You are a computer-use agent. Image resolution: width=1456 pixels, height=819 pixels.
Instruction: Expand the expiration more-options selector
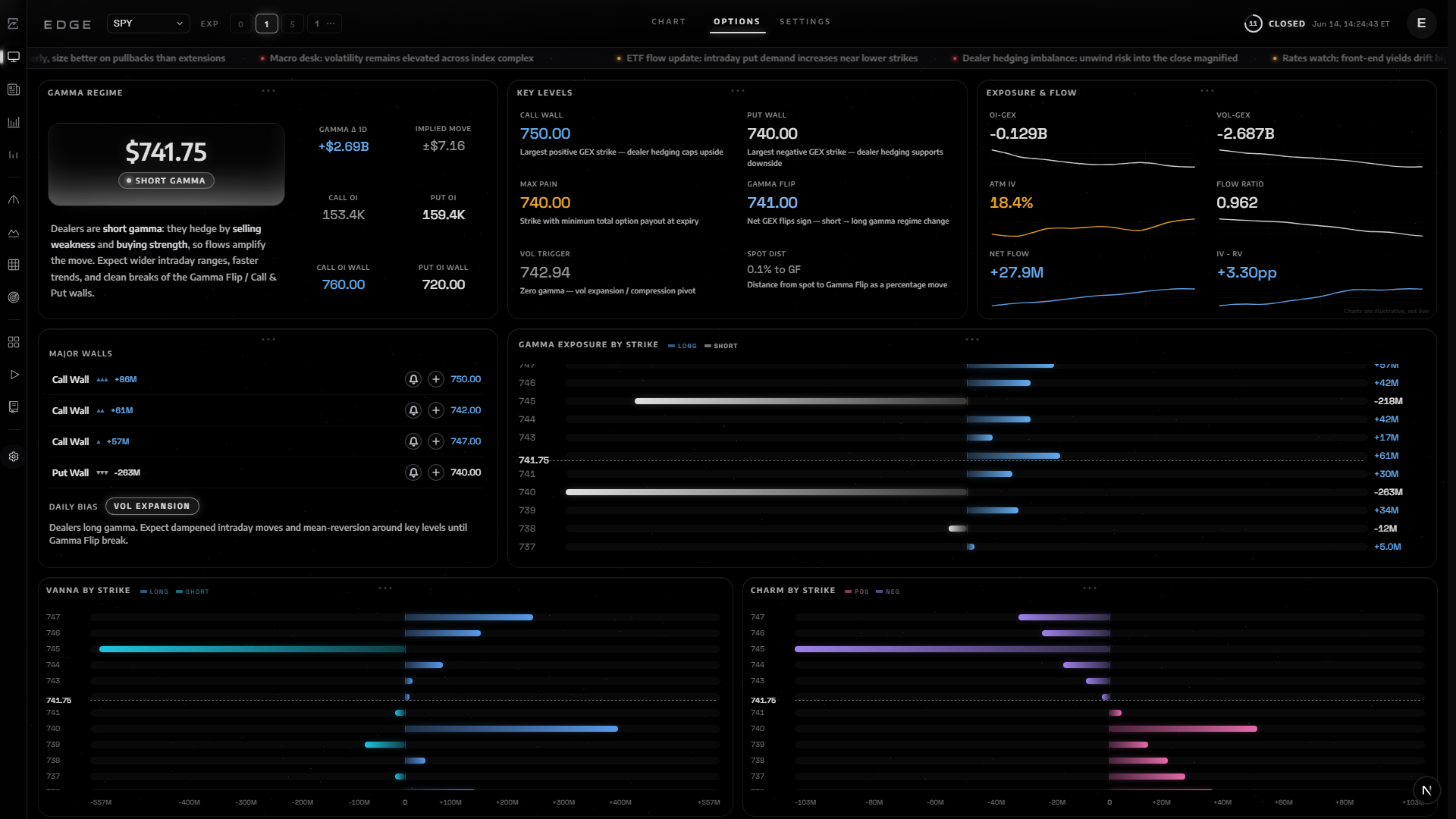coord(325,24)
